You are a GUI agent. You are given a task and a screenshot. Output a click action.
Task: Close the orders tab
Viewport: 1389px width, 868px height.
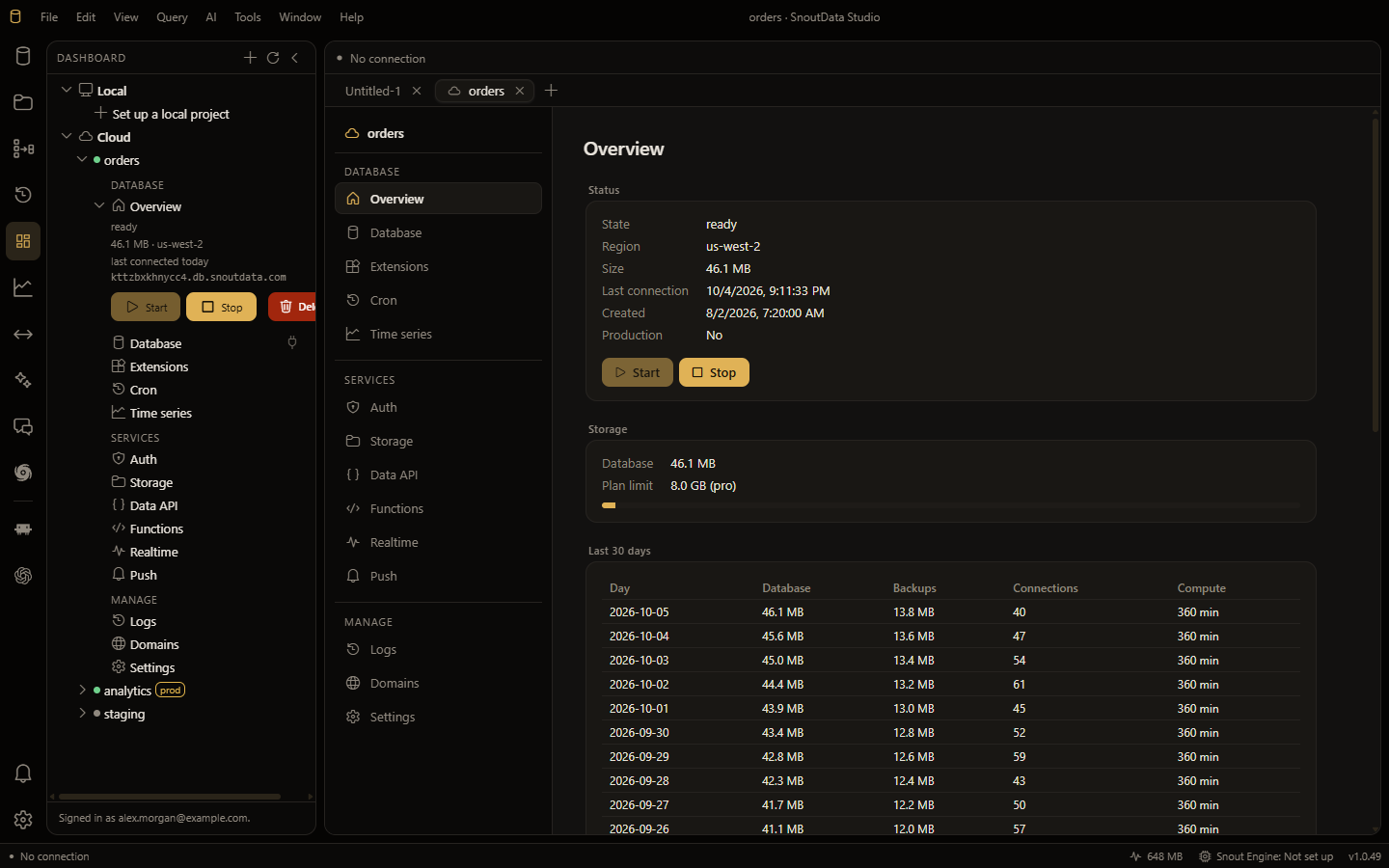[x=520, y=91]
